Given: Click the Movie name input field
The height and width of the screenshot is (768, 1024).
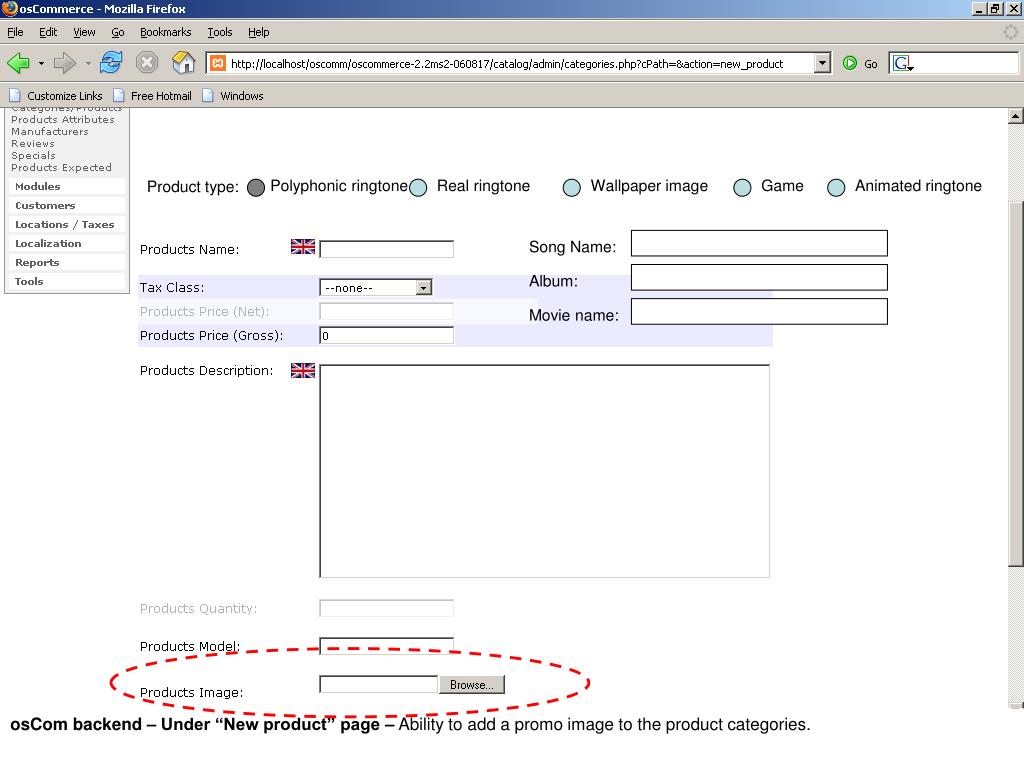Looking at the screenshot, I should (759, 311).
